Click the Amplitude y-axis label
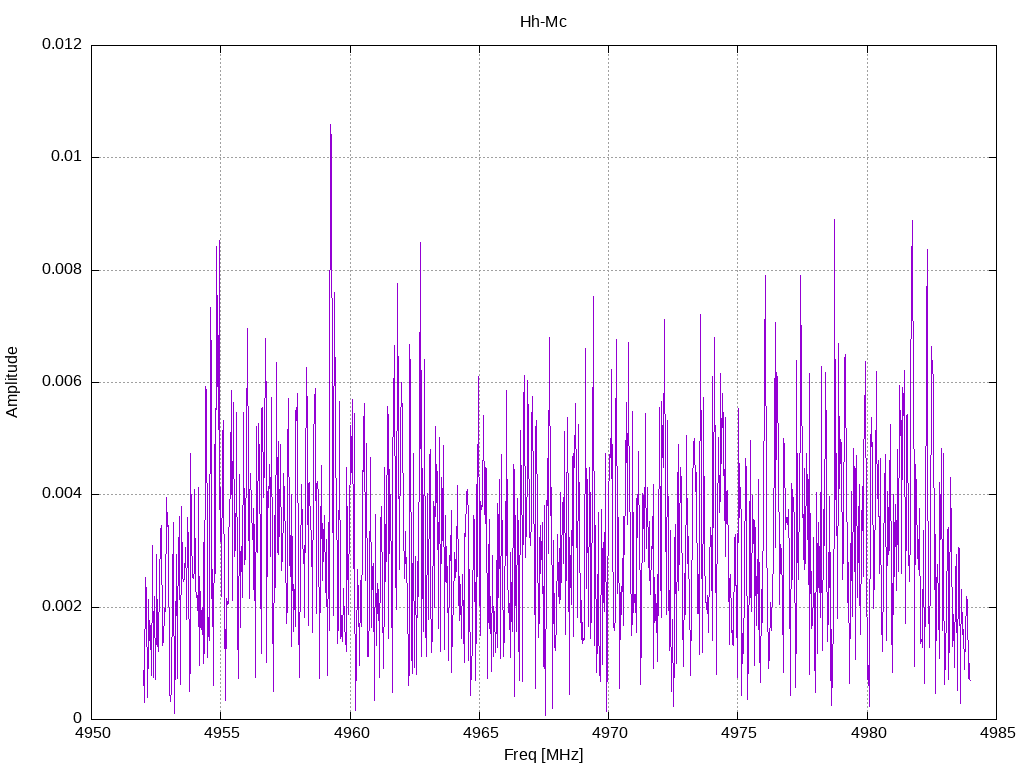1024x768 pixels. (x=12, y=382)
